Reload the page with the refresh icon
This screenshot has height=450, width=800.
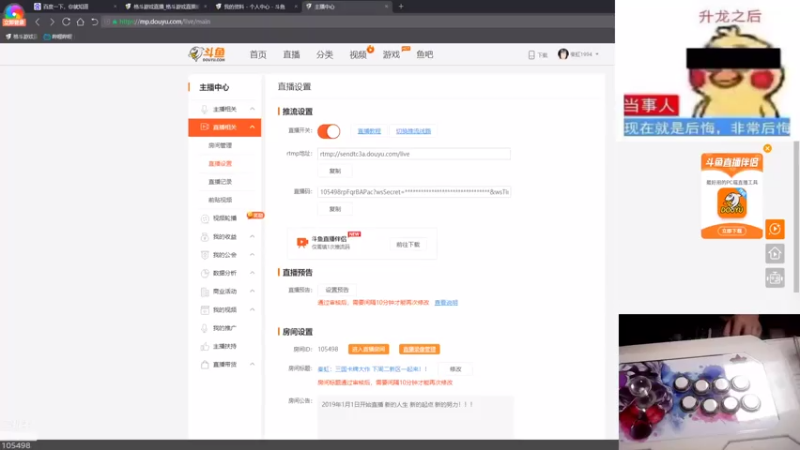pos(66,22)
